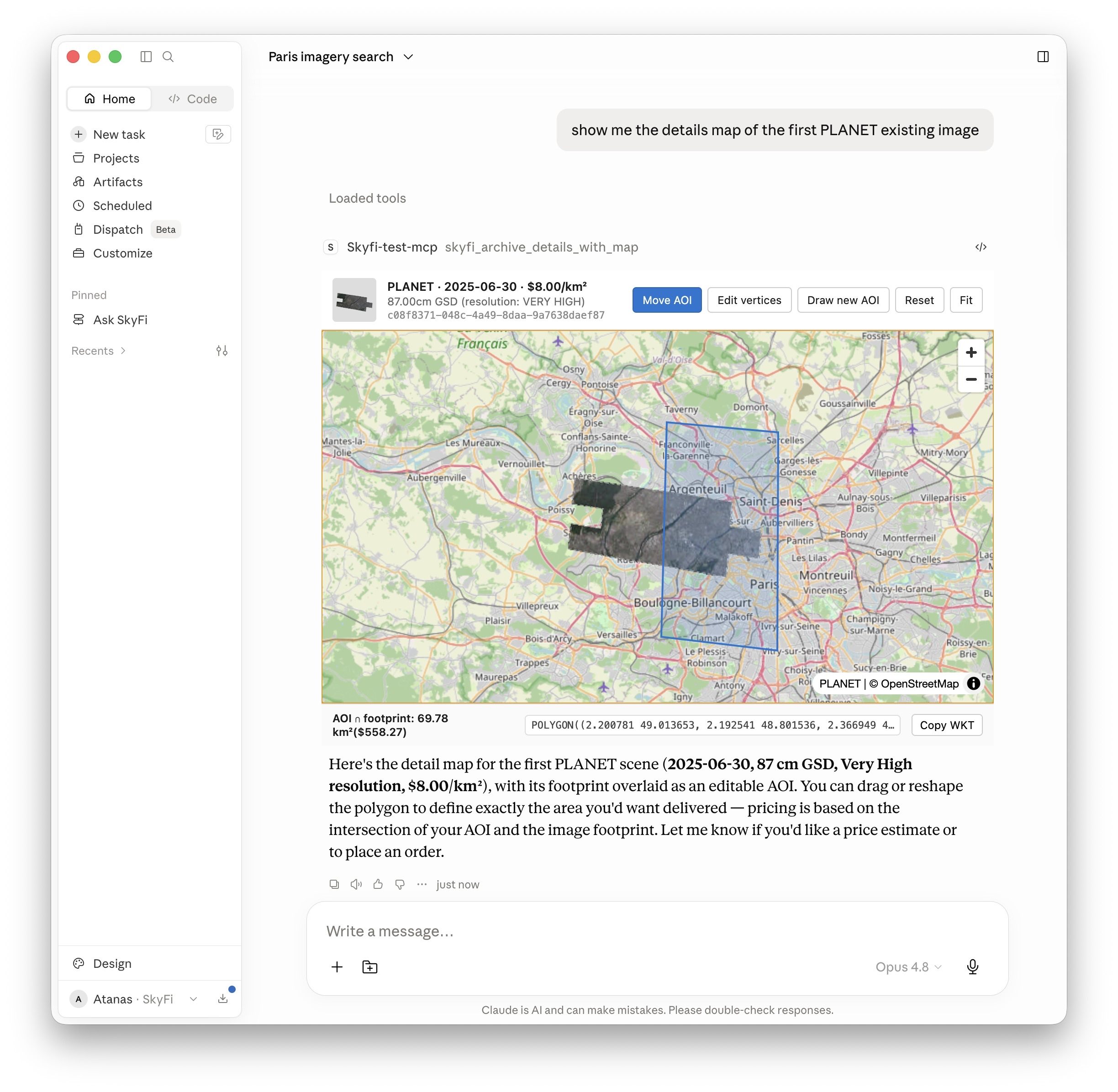Screen dimensions: 1118x1092
Task: Click the Fit button
Action: point(966,300)
